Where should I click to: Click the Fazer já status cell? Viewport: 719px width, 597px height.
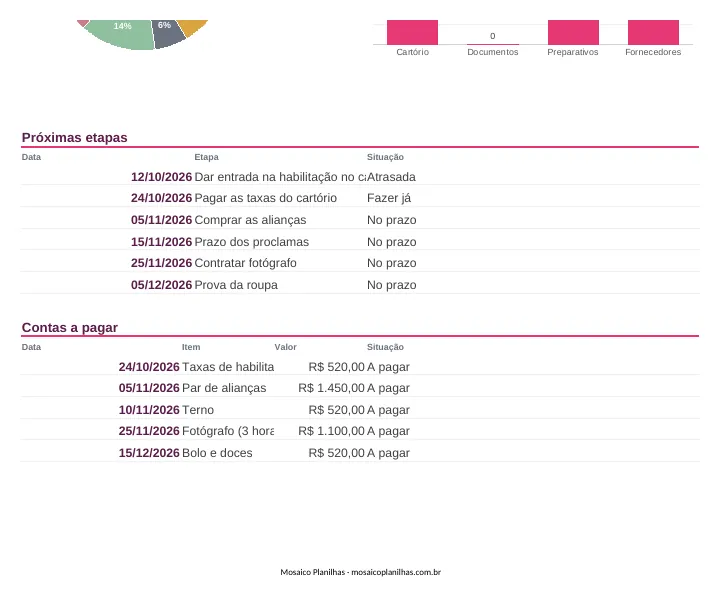[x=389, y=198]
